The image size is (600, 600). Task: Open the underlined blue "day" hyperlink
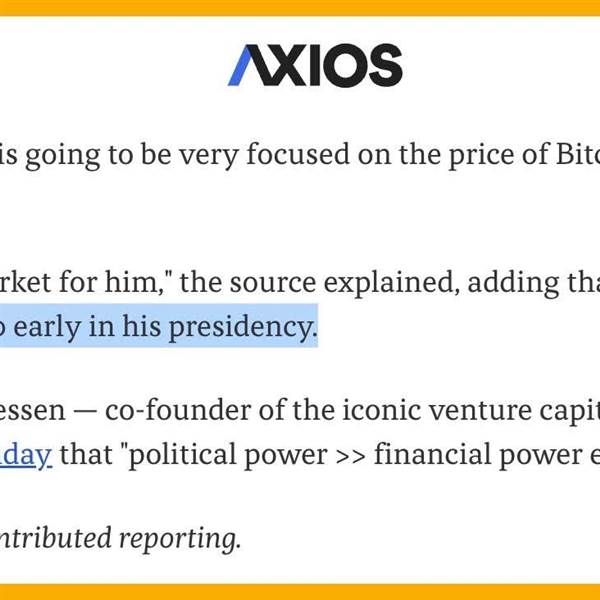coord(26,455)
